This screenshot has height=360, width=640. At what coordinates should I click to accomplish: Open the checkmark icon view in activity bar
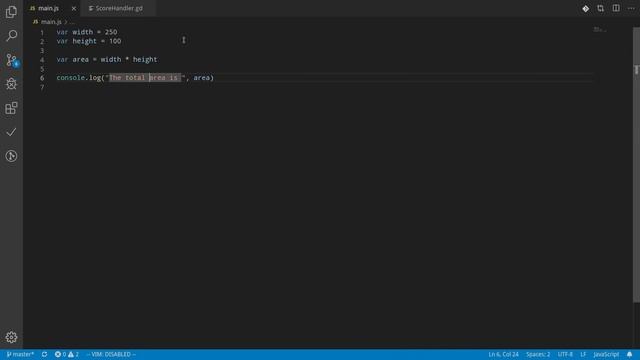(x=11, y=132)
